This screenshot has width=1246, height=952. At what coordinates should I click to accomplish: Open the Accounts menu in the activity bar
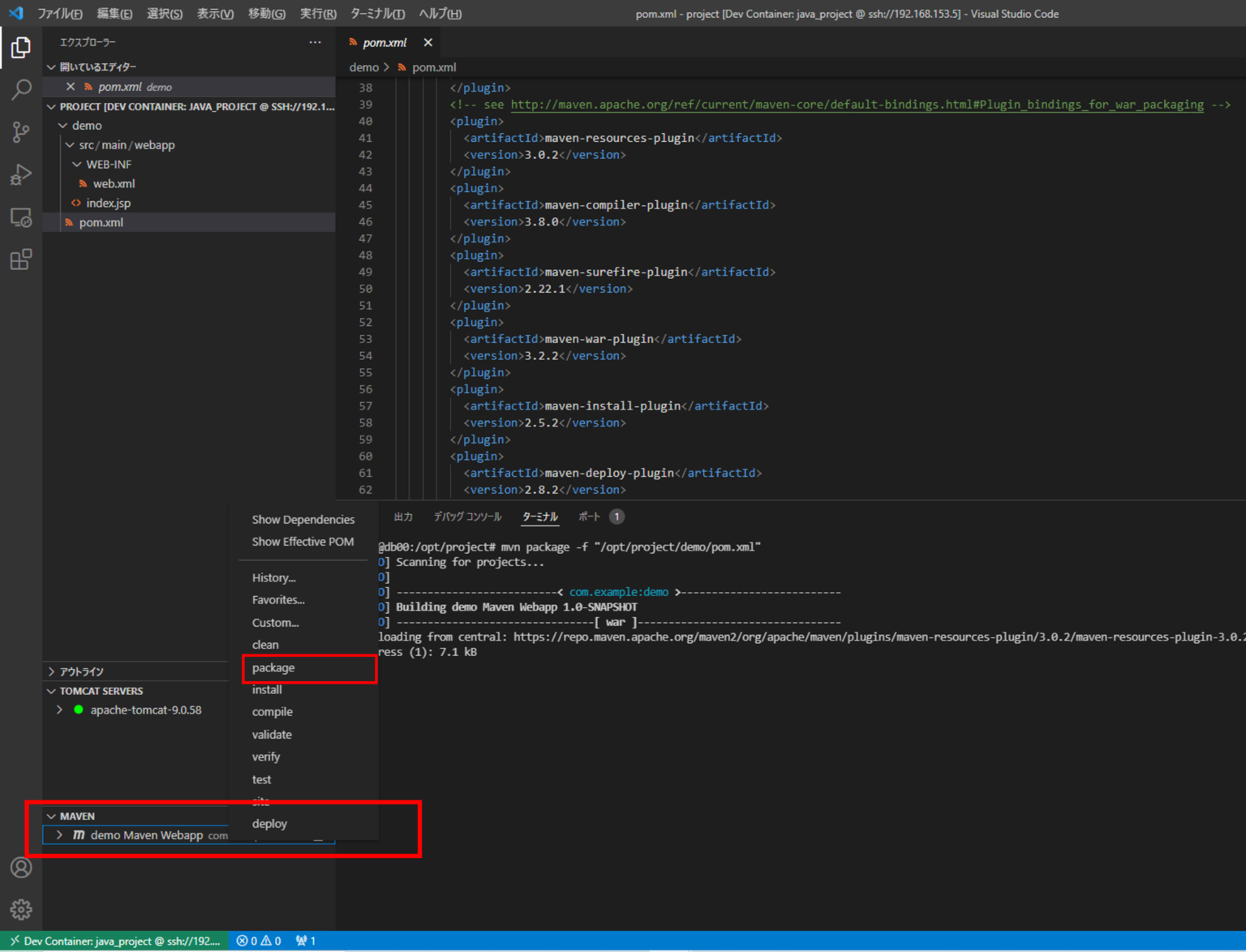tap(20, 867)
